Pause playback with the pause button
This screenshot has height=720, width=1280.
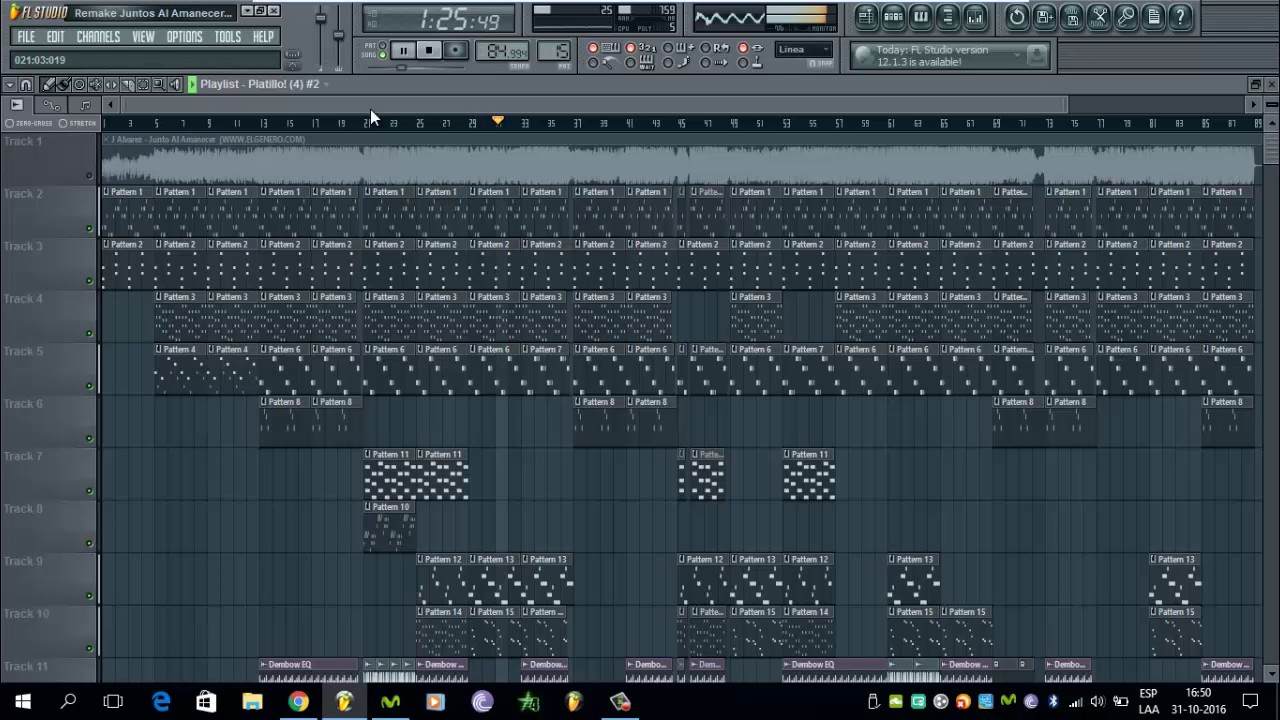pyautogui.click(x=403, y=51)
